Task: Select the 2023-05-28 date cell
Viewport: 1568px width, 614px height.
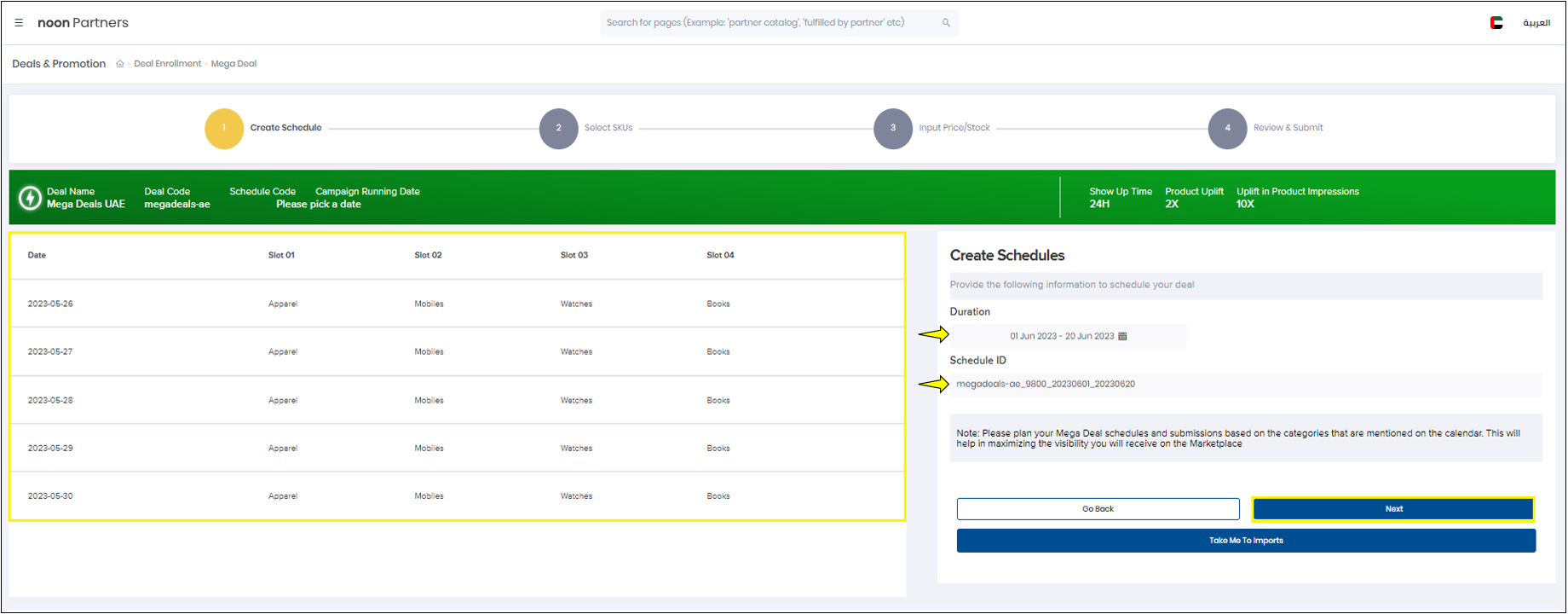Action: 50,400
